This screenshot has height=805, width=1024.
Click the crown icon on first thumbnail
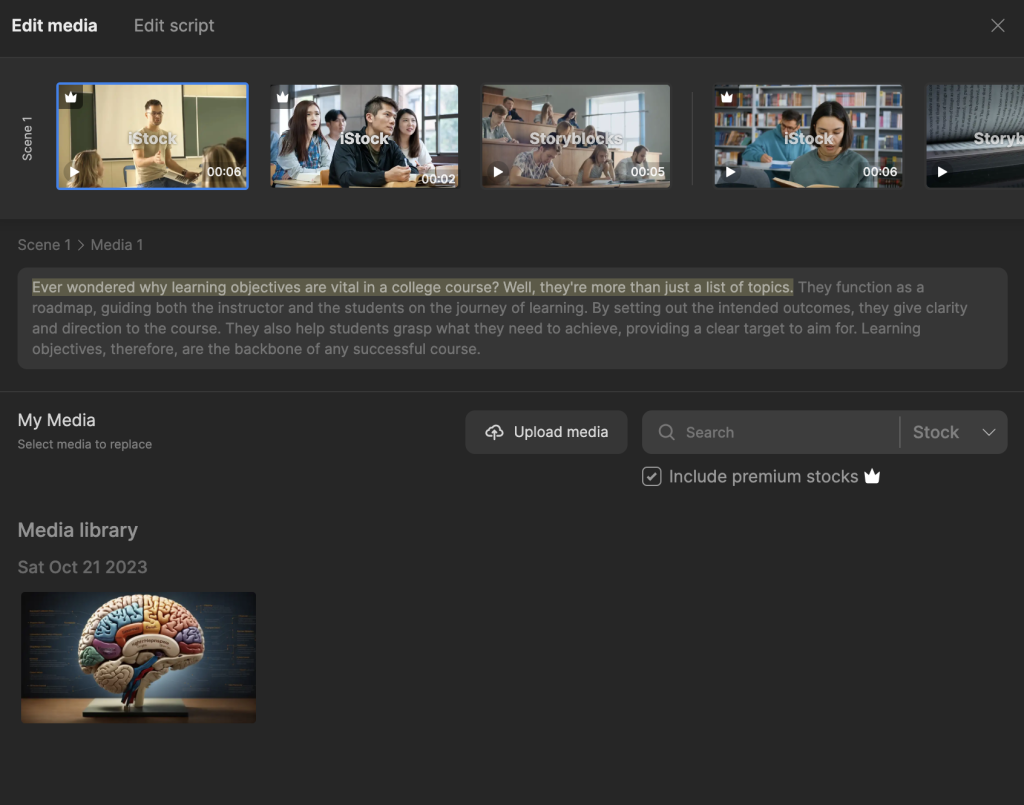pos(71,98)
